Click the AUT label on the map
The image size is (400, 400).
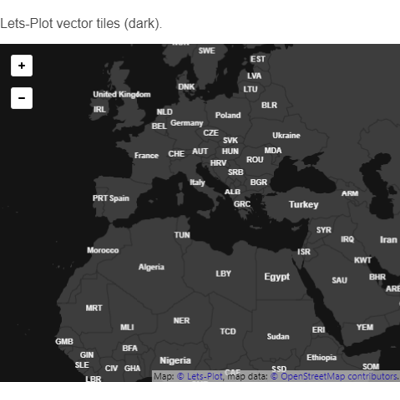pos(200,151)
